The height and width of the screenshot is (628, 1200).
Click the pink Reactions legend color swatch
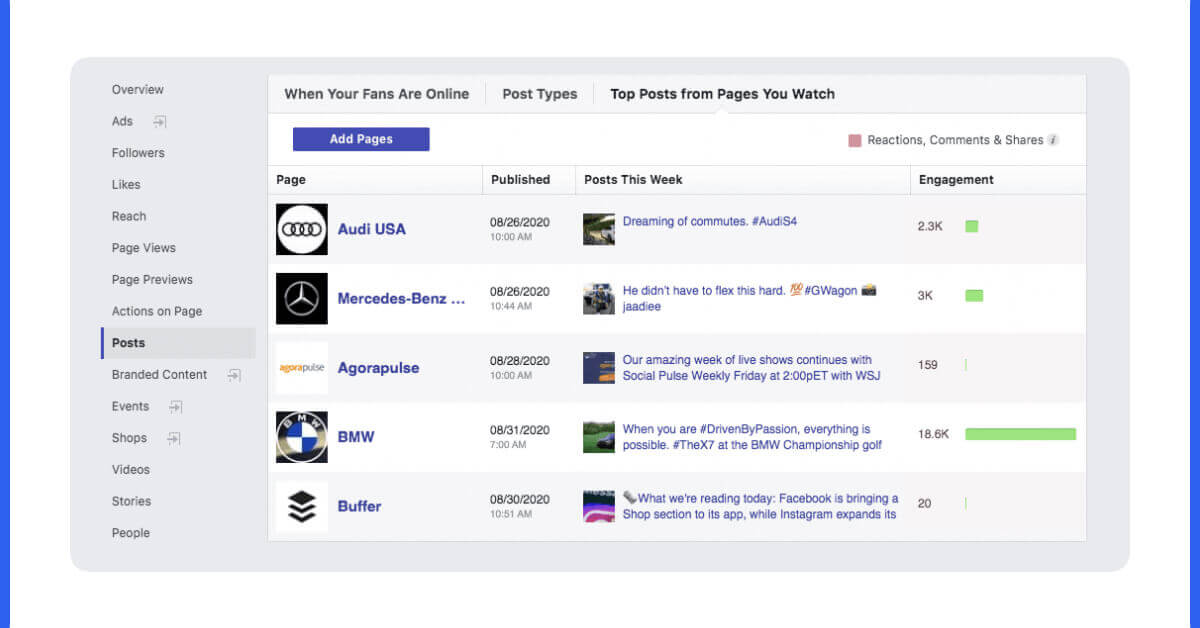[855, 141]
